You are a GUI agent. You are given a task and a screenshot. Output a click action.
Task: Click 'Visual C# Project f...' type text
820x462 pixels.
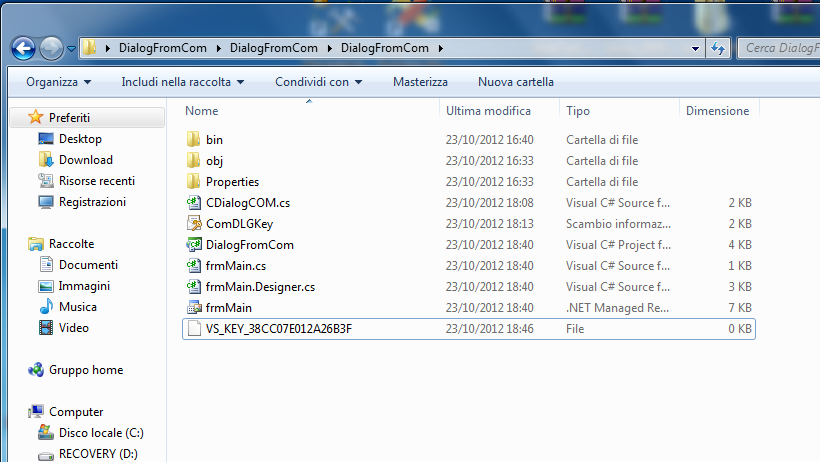(618, 245)
